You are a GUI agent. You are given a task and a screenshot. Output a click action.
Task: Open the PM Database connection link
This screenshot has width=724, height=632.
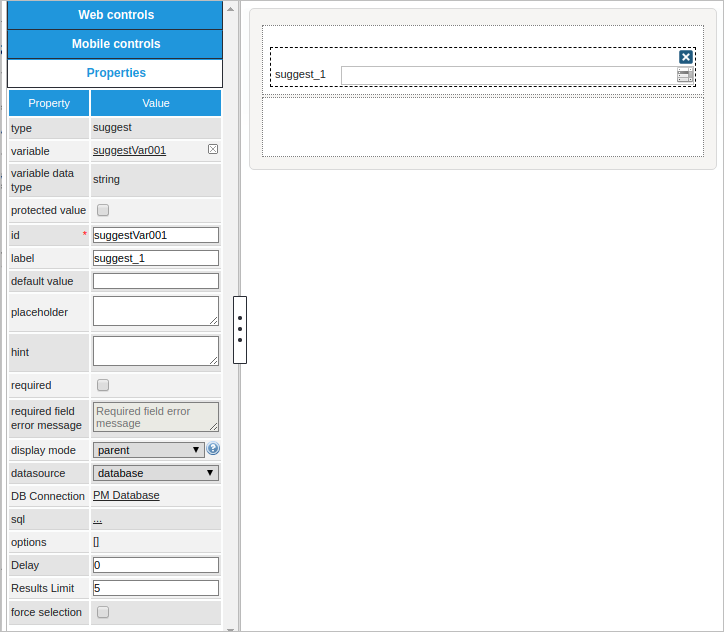click(x=126, y=495)
